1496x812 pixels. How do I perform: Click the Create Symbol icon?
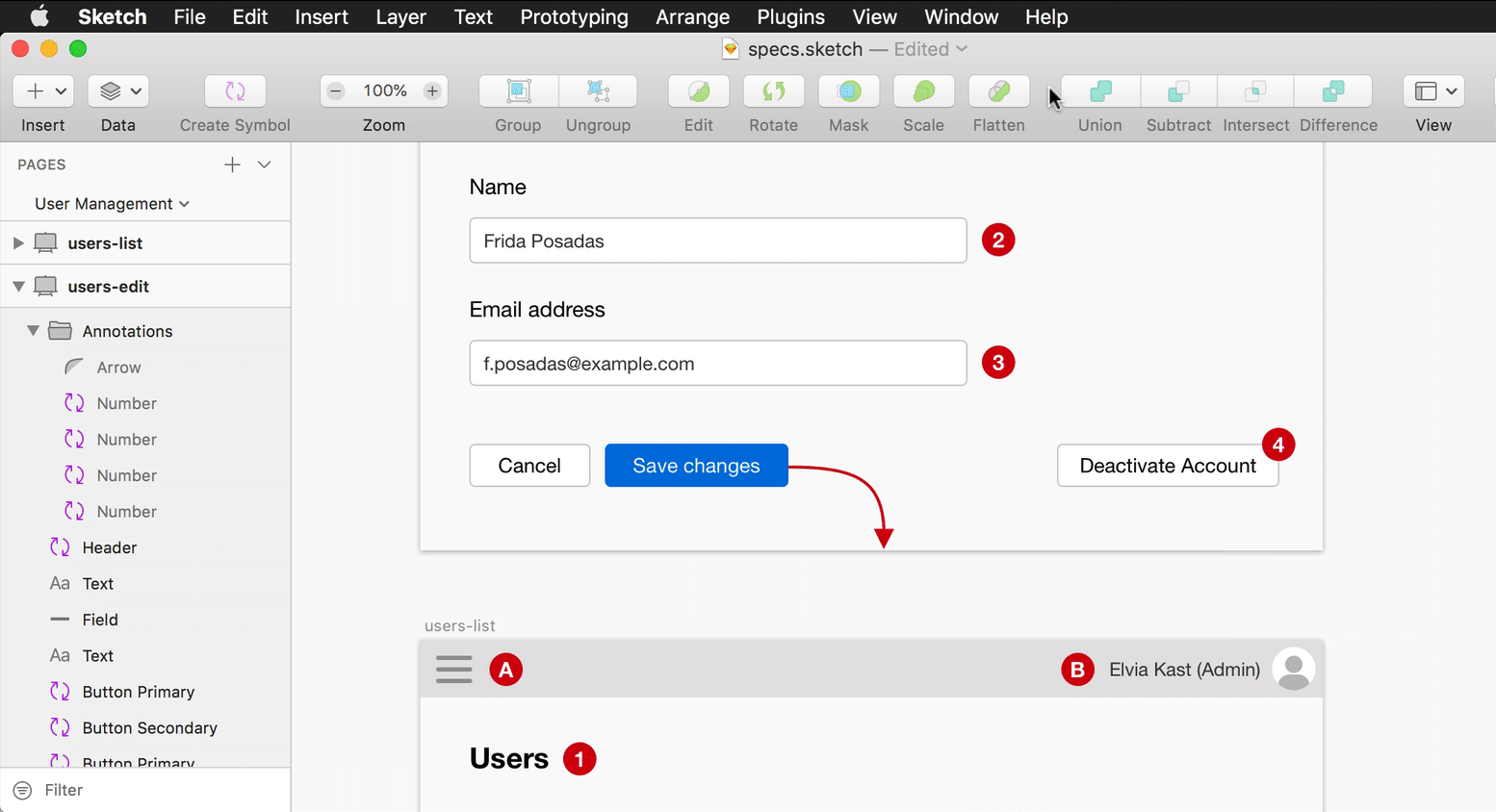(235, 91)
